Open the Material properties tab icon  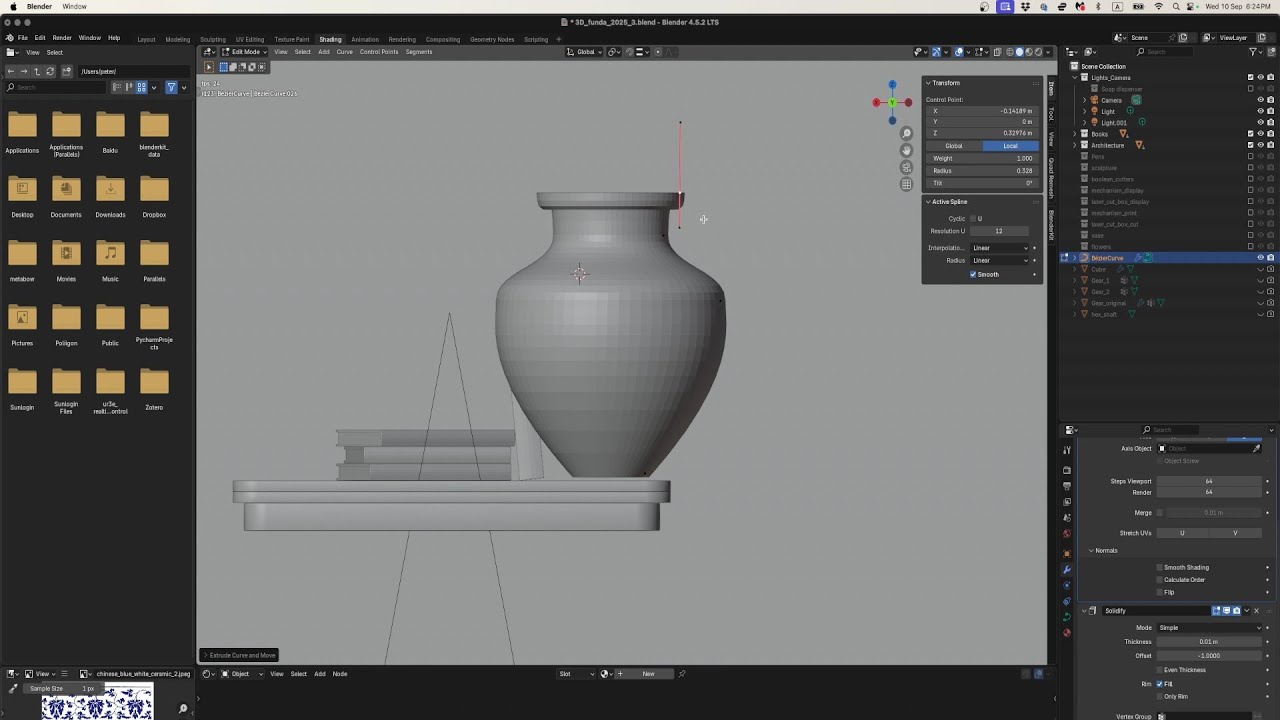point(1067,633)
